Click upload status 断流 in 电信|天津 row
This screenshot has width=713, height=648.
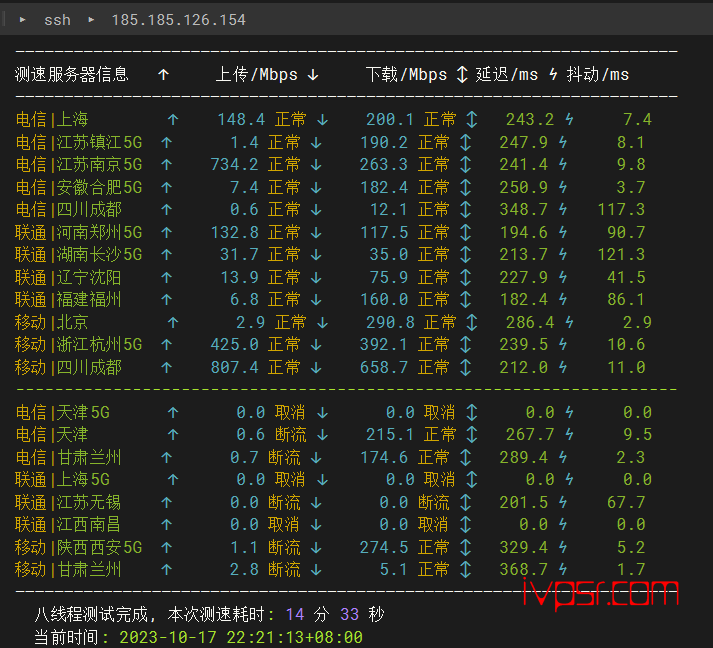click(x=290, y=434)
